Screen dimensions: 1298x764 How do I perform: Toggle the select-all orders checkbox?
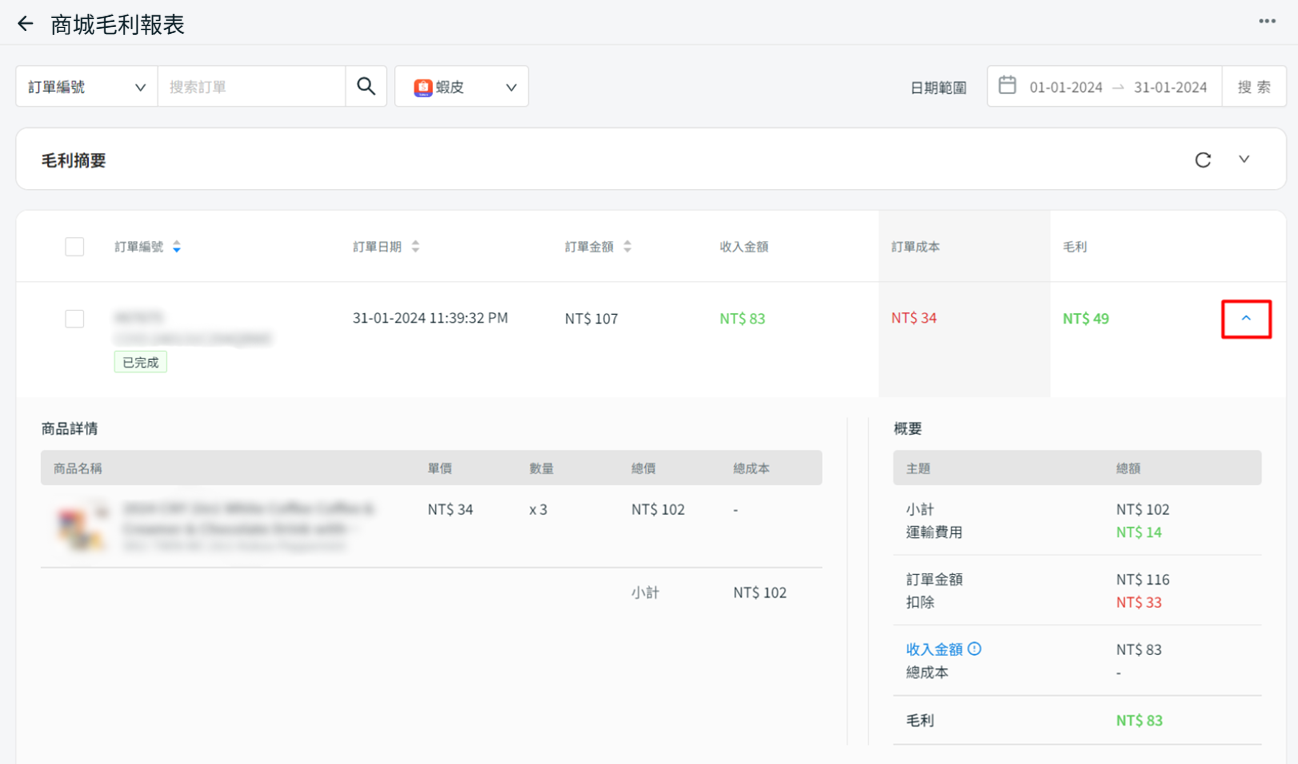(x=75, y=247)
